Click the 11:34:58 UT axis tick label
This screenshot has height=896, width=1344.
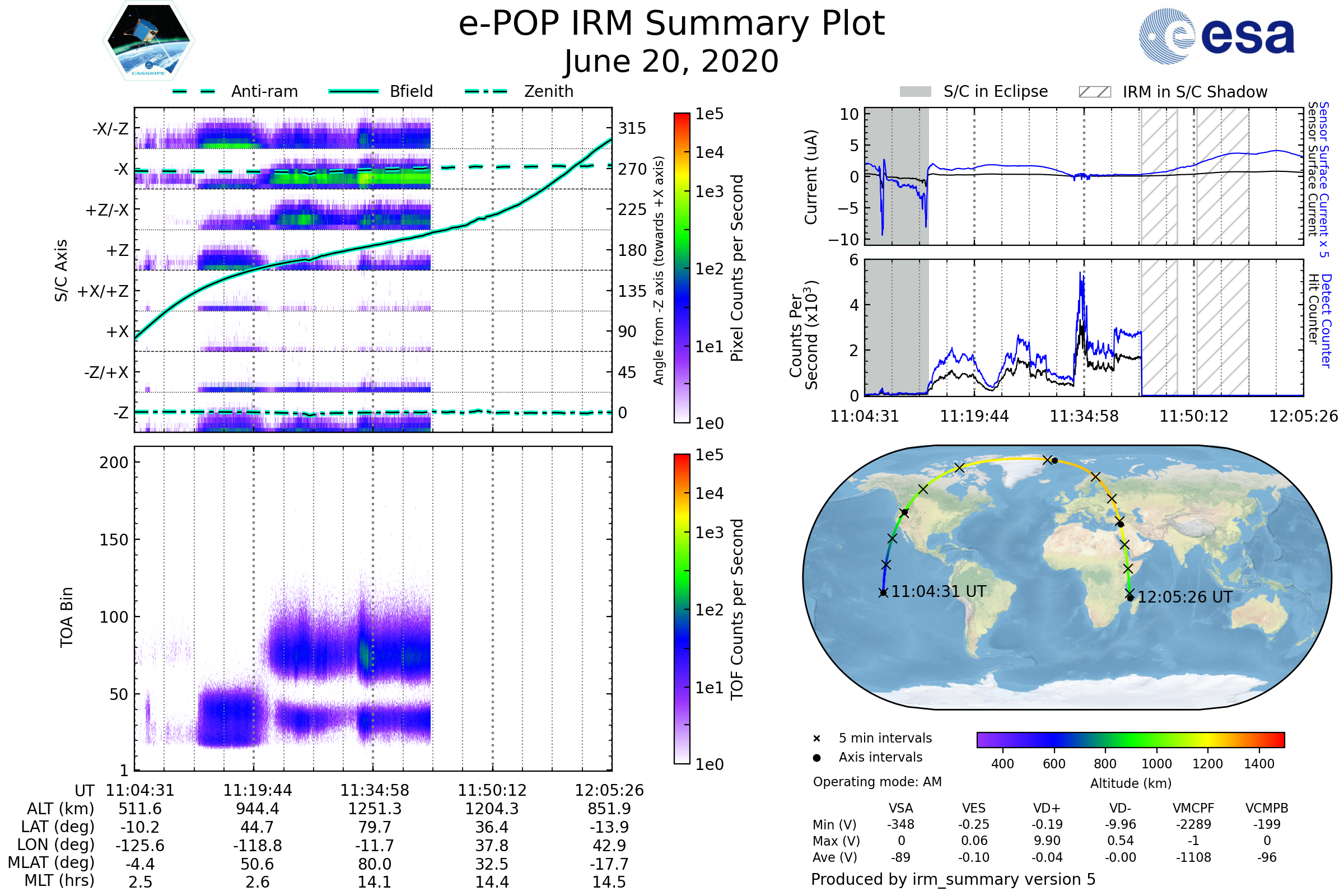click(375, 790)
